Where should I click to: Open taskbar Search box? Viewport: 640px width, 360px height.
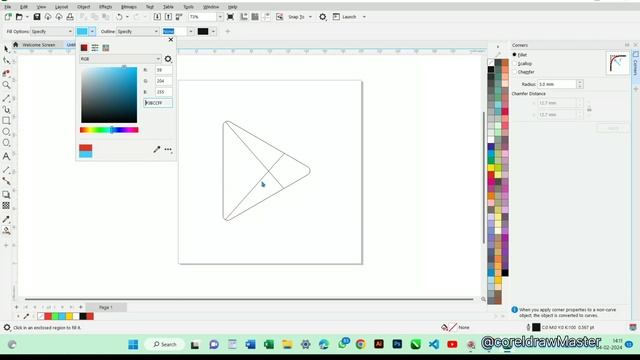[x=164, y=344]
